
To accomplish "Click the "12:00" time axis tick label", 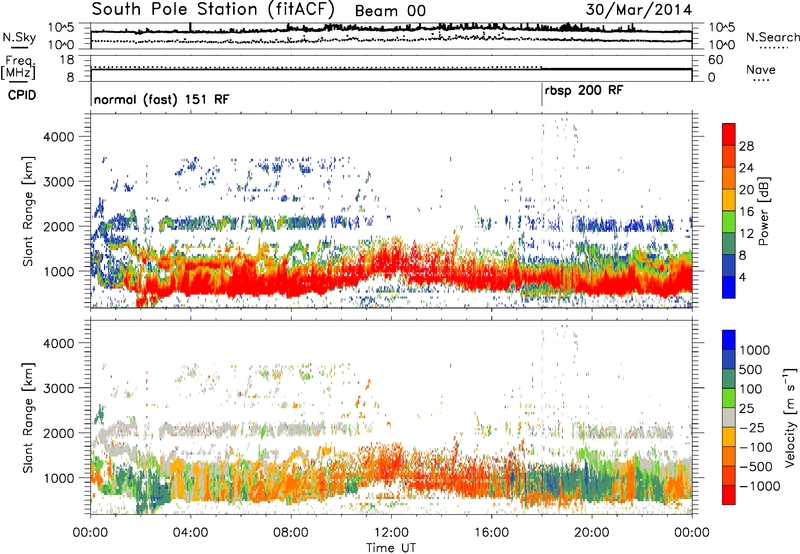I will click(x=391, y=533).
